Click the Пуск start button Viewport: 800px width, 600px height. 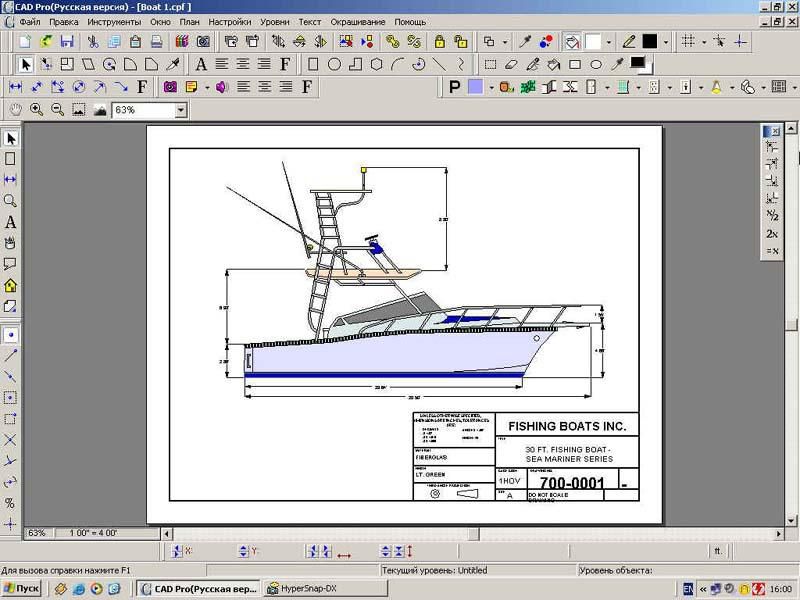coord(22,589)
